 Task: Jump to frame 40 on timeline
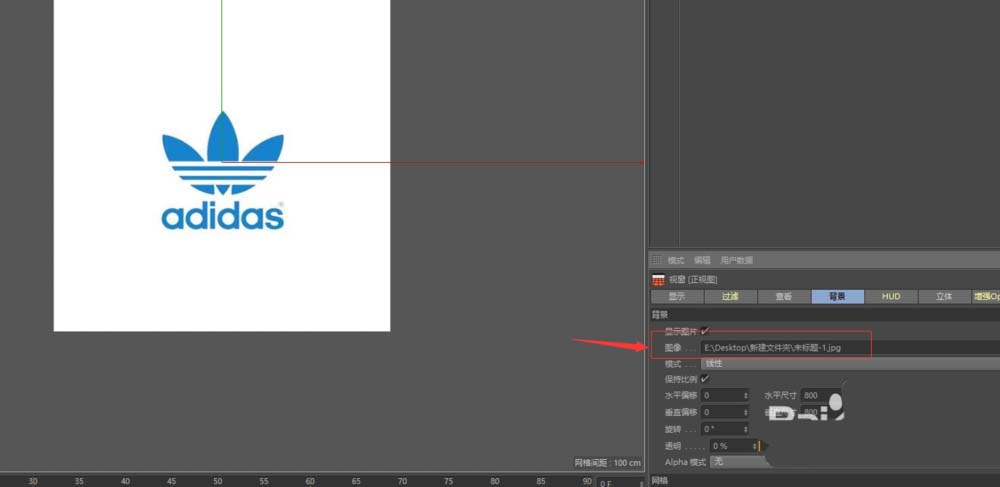(x=126, y=481)
